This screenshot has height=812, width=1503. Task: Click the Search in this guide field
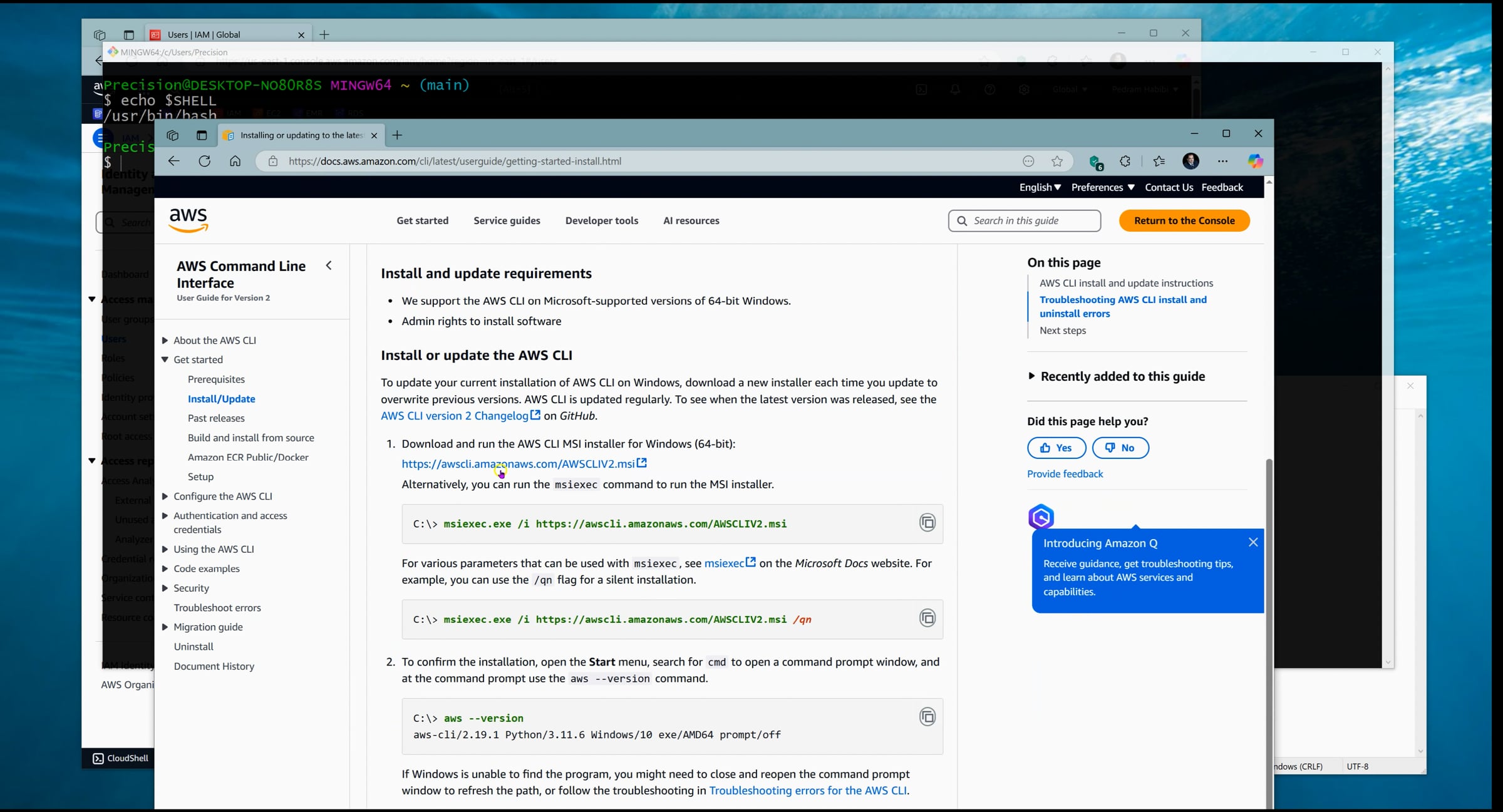(1025, 220)
